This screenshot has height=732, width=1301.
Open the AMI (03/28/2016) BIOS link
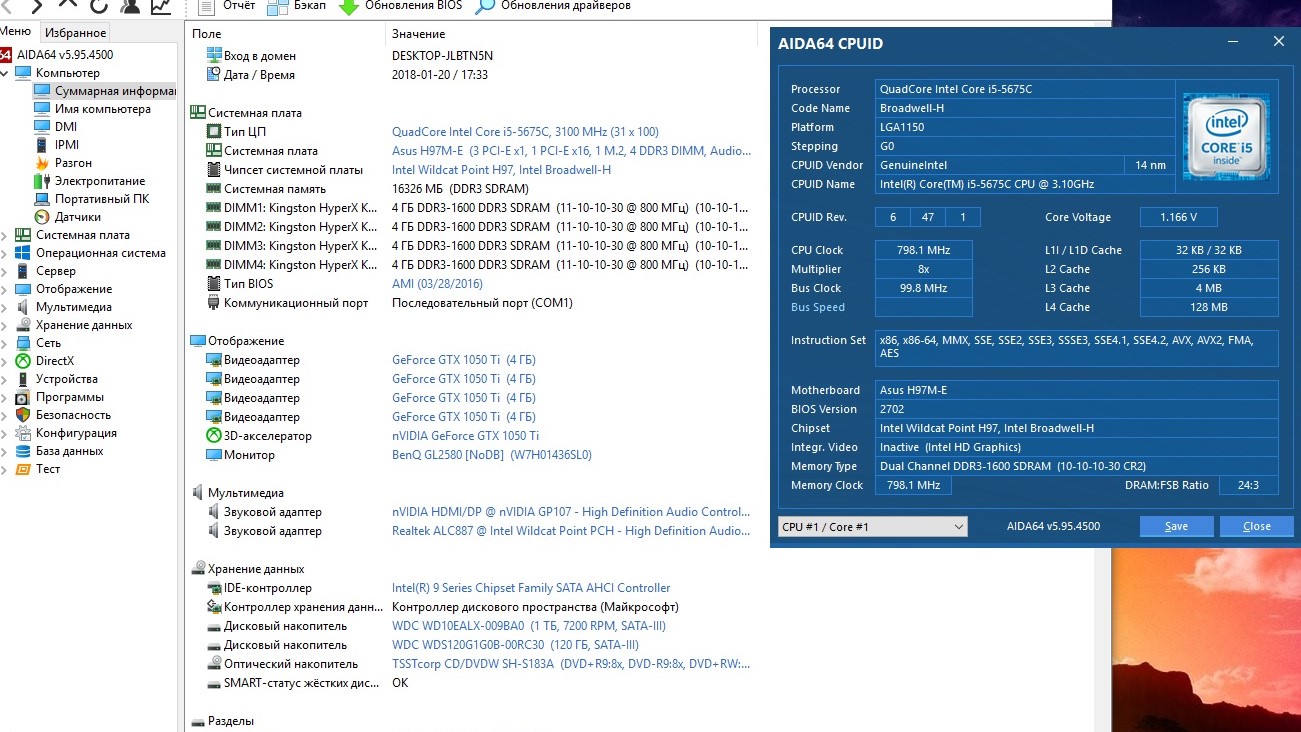437,284
